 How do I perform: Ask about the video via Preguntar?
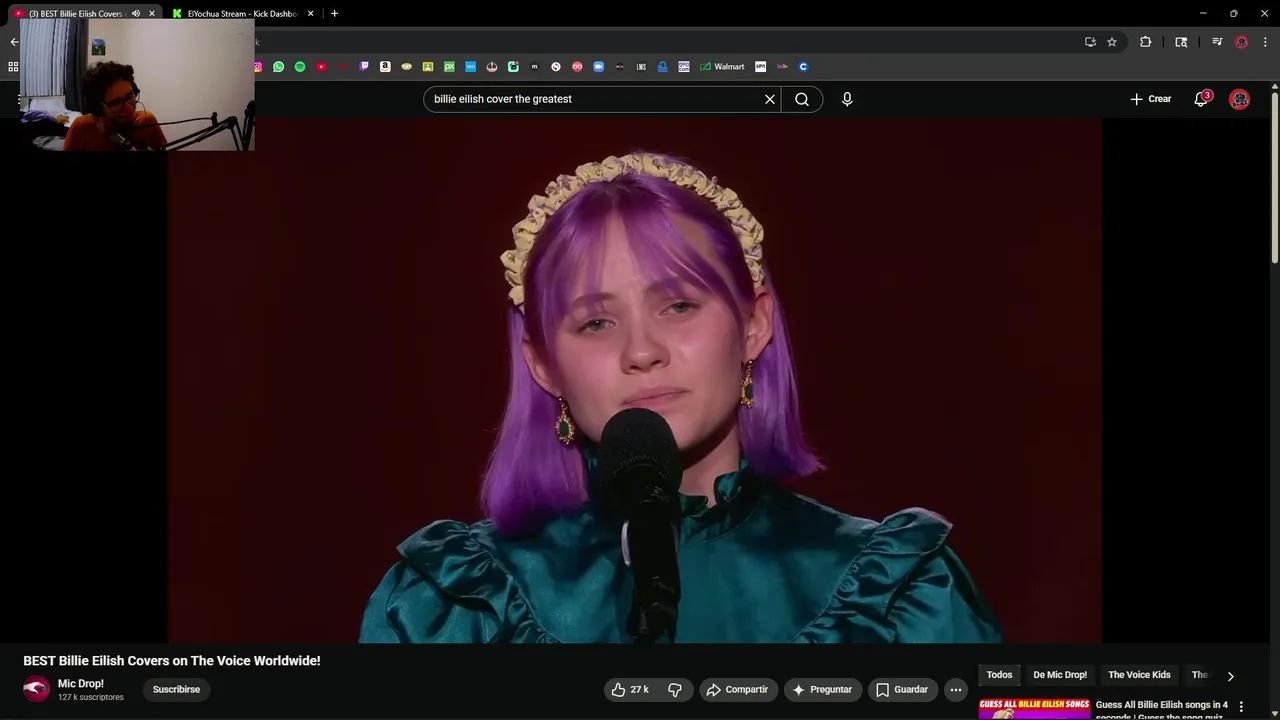(x=822, y=689)
